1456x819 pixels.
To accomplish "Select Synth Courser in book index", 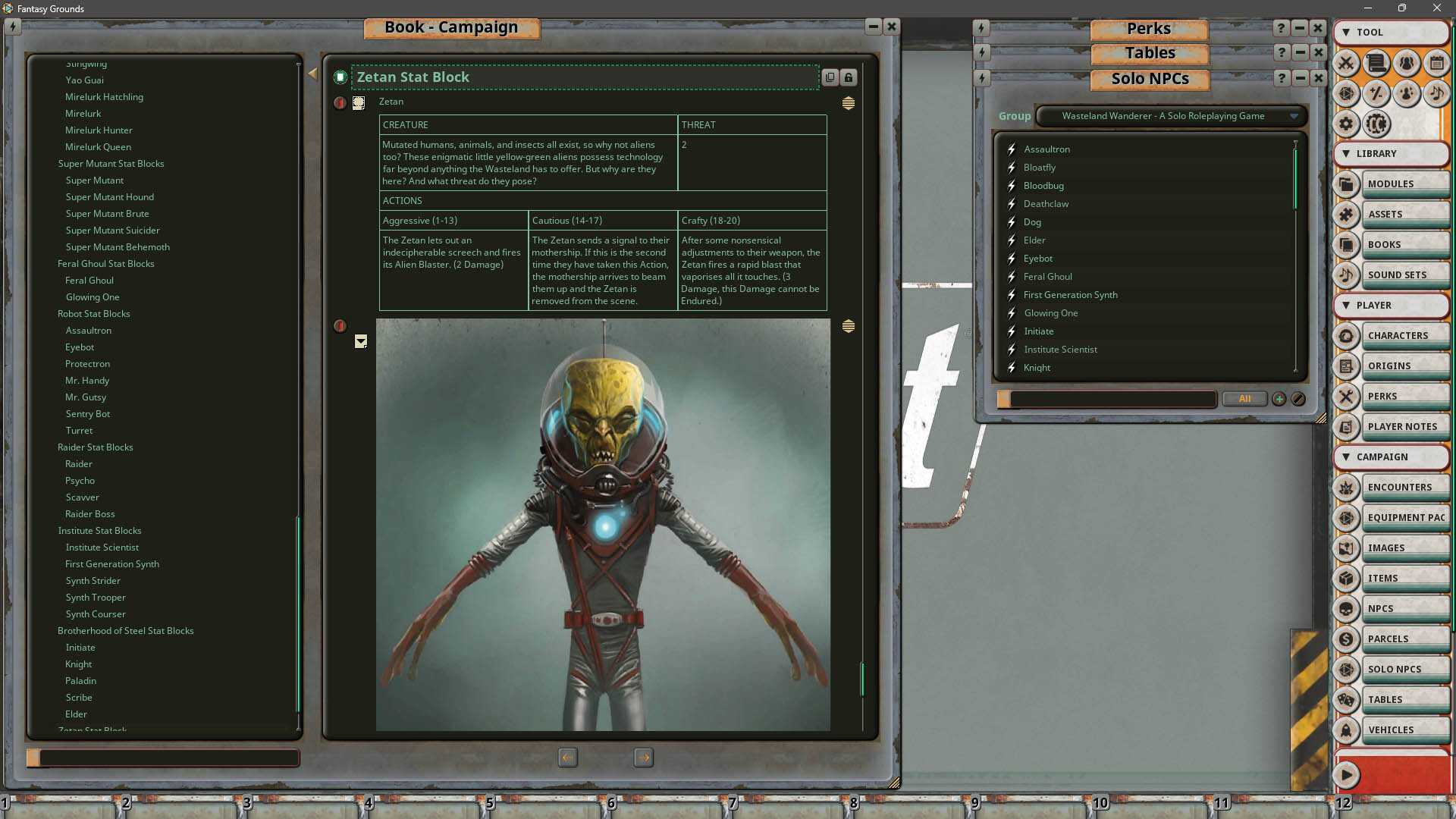I will 96,614.
